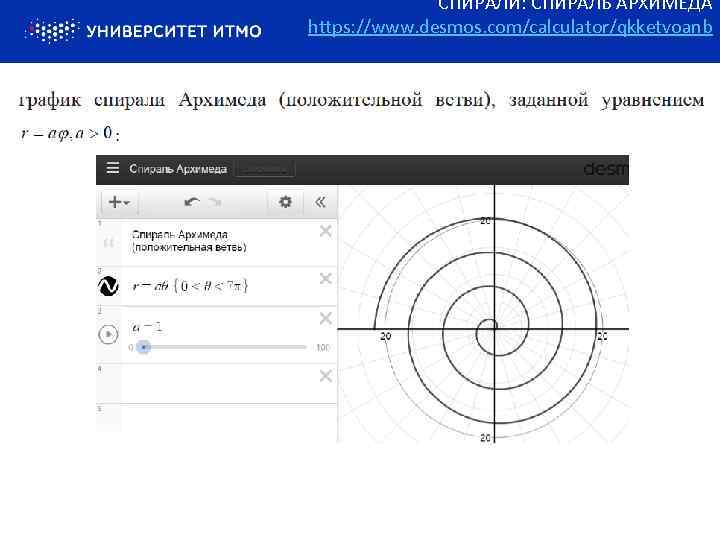The image size is (720, 540).
Task: Click the save button beside the title
Action: (x=264, y=169)
